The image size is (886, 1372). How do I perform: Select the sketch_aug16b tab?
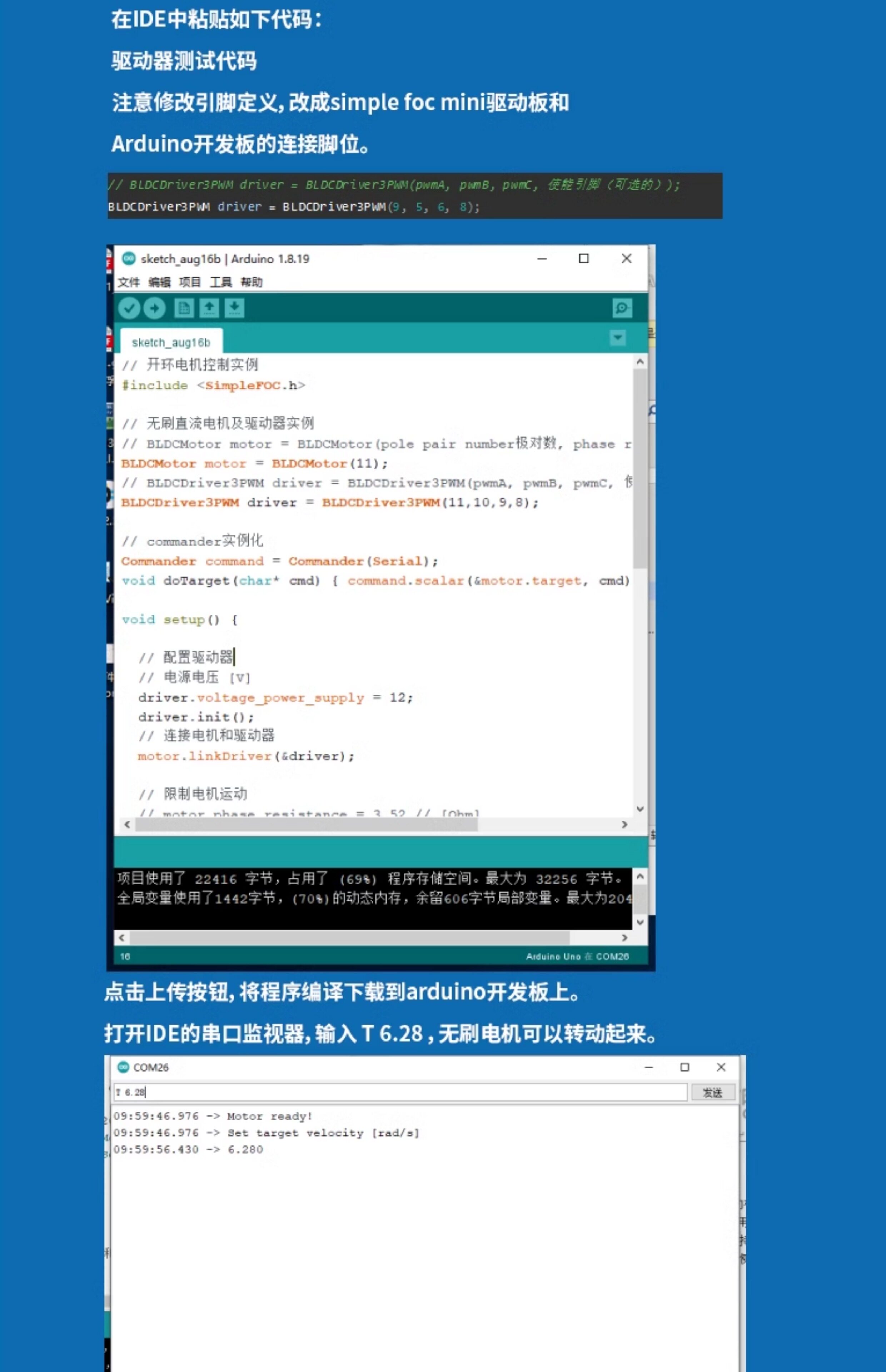pos(171,342)
